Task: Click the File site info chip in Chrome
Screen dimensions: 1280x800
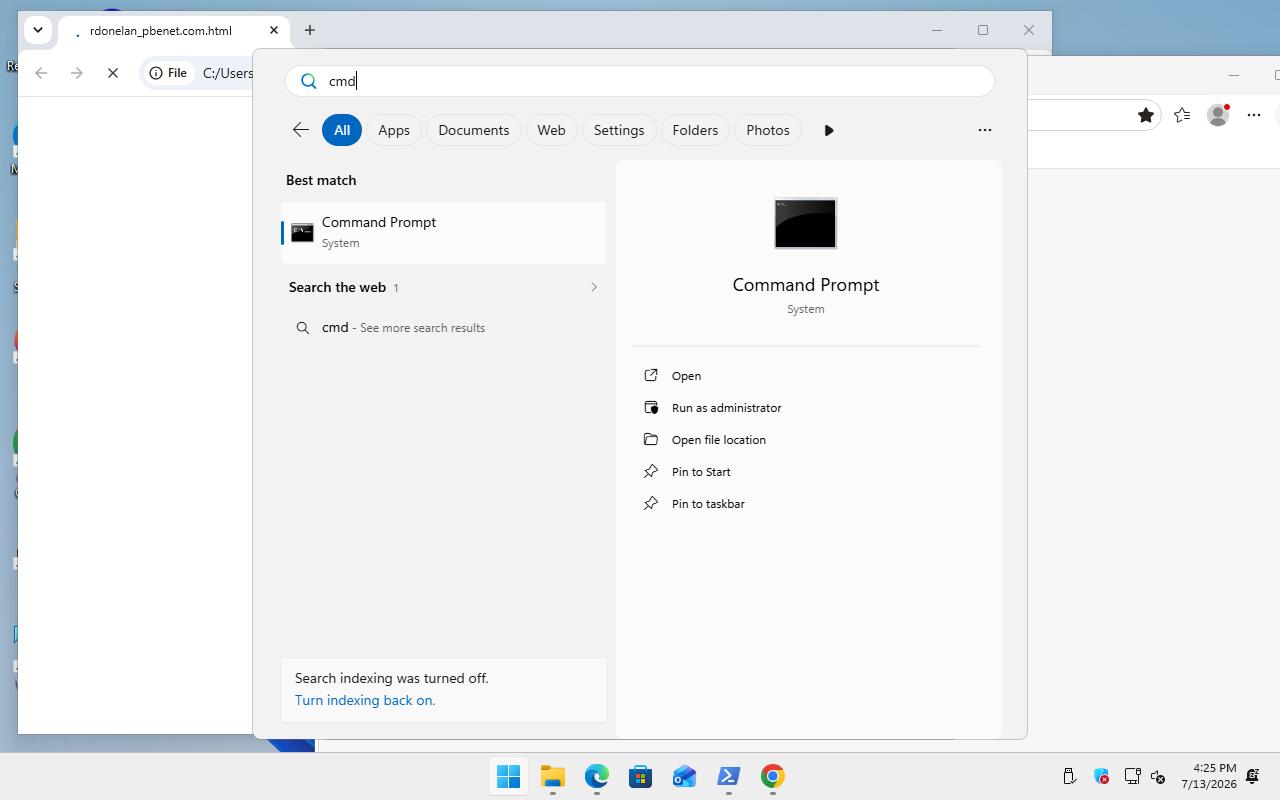Action: pyautogui.click(x=169, y=73)
